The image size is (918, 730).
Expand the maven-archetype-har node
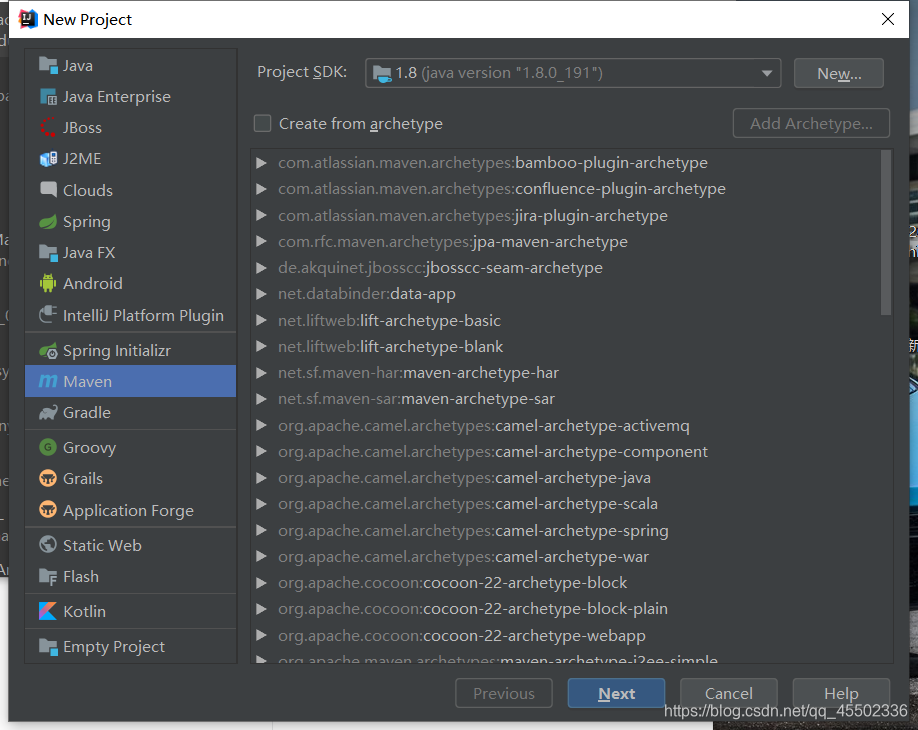[x=261, y=373]
